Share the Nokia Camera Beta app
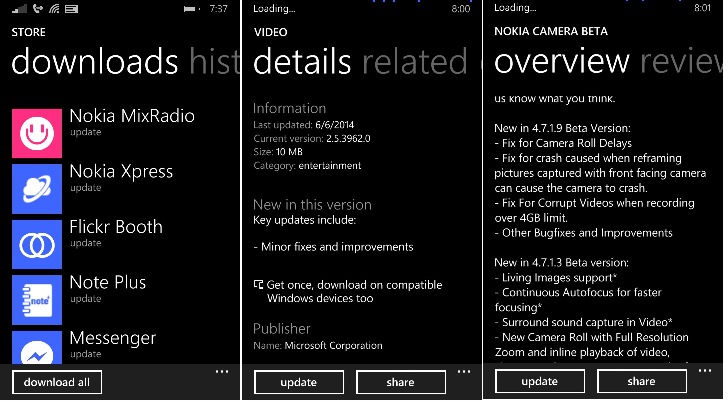Image resolution: width=728 pixels, height=402 pixels. [642, 381]
